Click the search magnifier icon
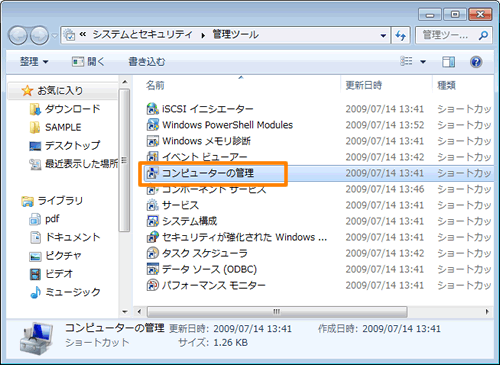 tap(483, 35)
